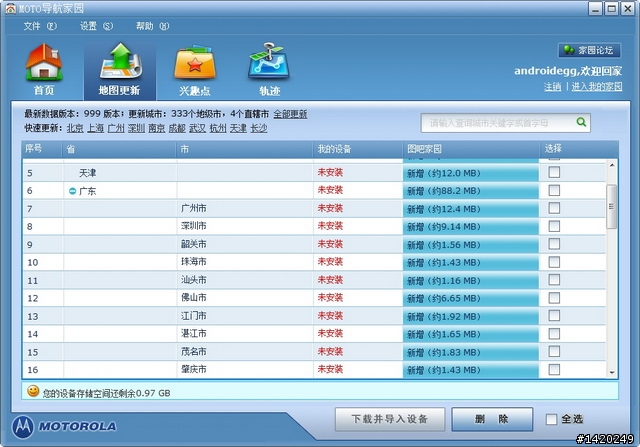Click the 下载并导入设备 button
640x447 pixels.
[x=390, y=419]
